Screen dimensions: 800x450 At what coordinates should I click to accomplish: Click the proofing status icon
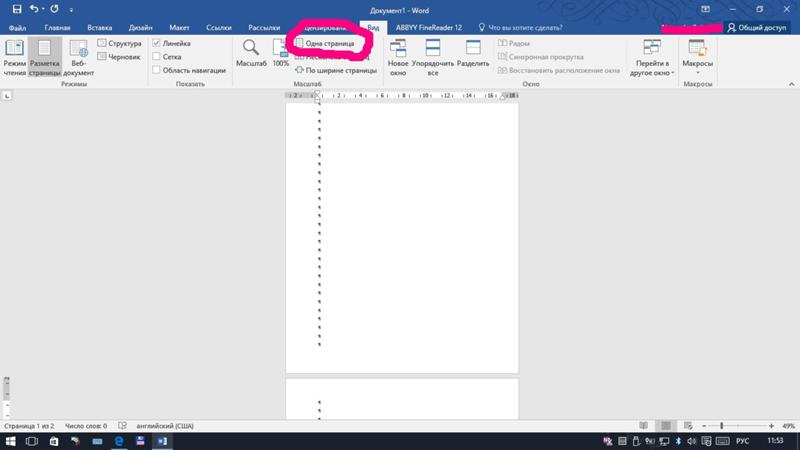[x=122, y=426]
